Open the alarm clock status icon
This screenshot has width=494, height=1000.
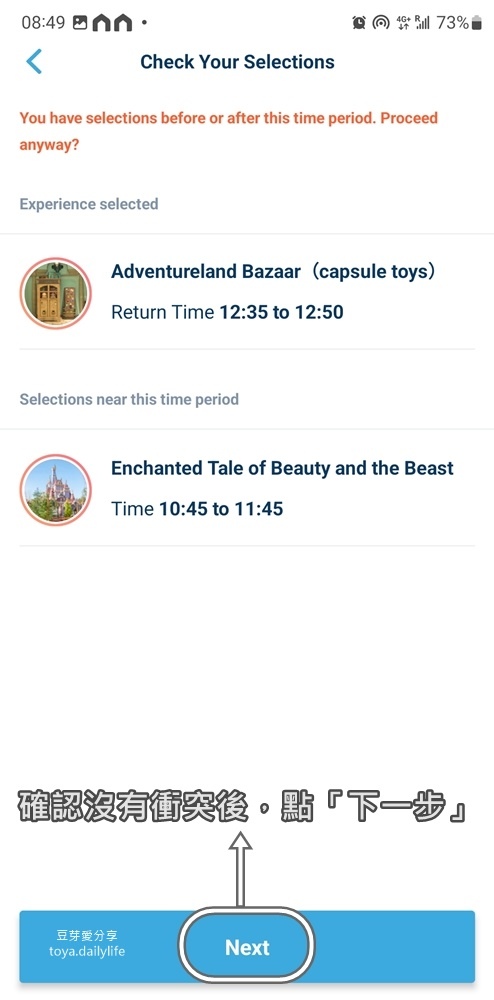(x=359, y=23)
